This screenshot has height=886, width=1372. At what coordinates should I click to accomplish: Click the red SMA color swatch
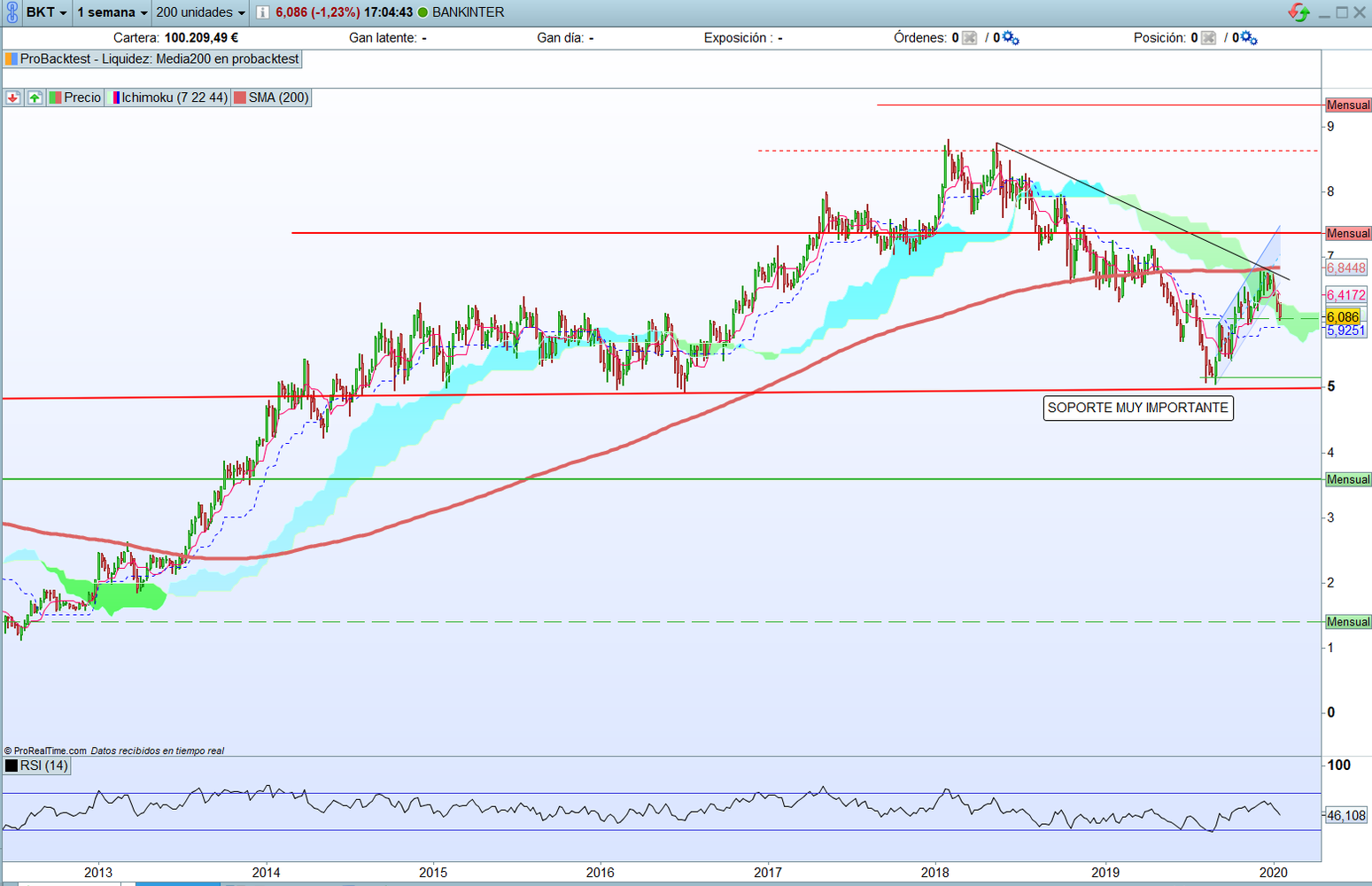(239, 97)
